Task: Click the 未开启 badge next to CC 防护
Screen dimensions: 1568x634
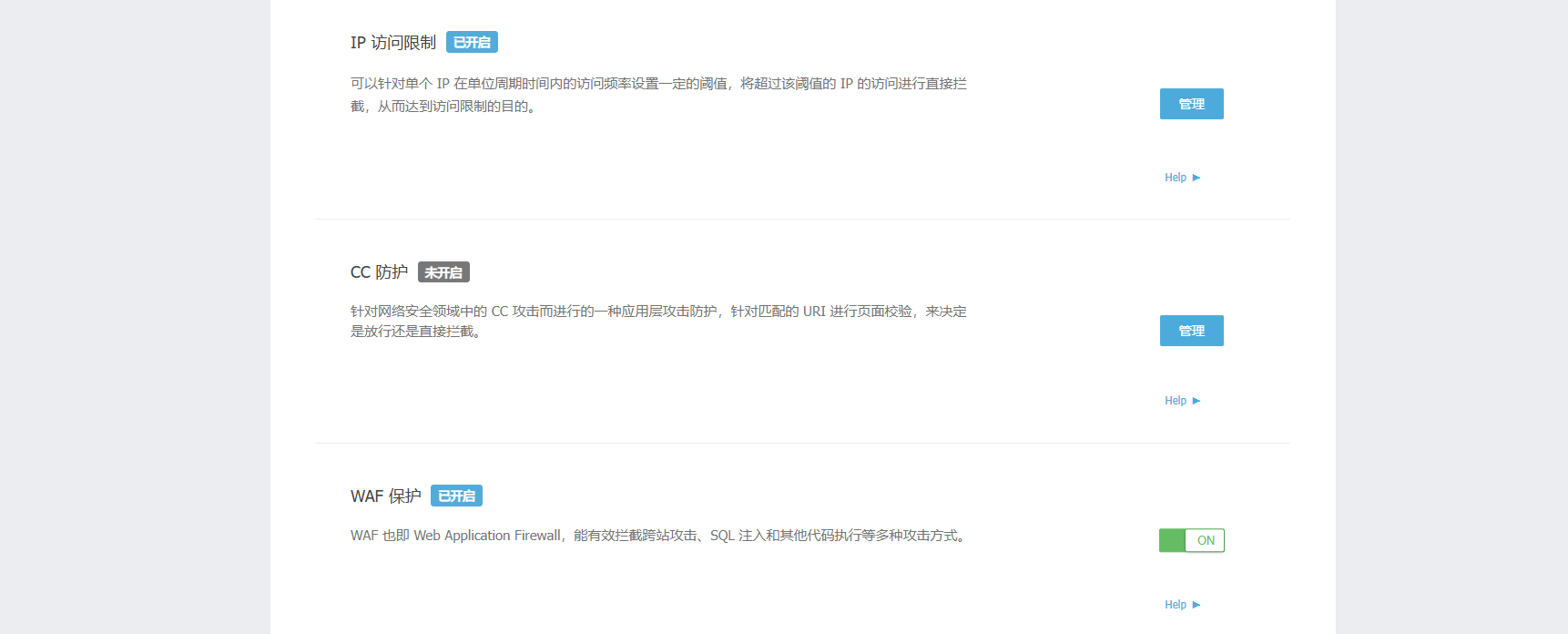Action: pos(443,272)
